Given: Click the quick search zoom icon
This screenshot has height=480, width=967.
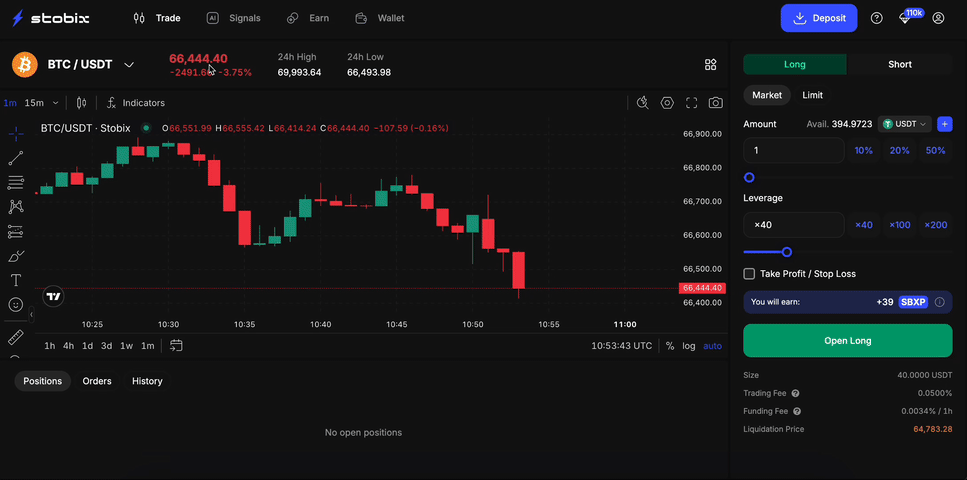Looking at the screenshot, I should [x=643, y=103].
